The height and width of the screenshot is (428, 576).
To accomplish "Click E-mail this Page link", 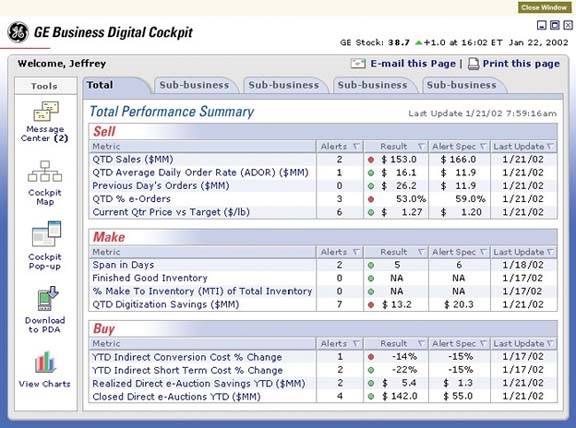I will (413, 64).
